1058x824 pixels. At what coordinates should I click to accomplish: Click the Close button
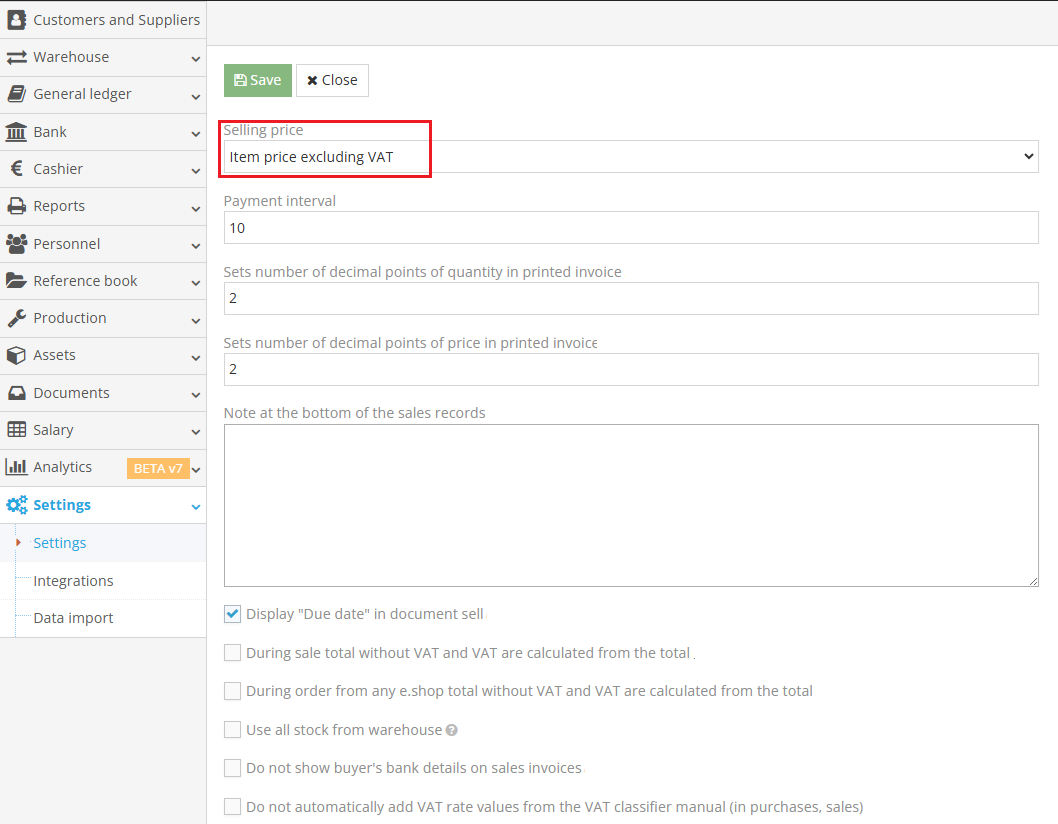pyautogui.click(x=332, y=80)
